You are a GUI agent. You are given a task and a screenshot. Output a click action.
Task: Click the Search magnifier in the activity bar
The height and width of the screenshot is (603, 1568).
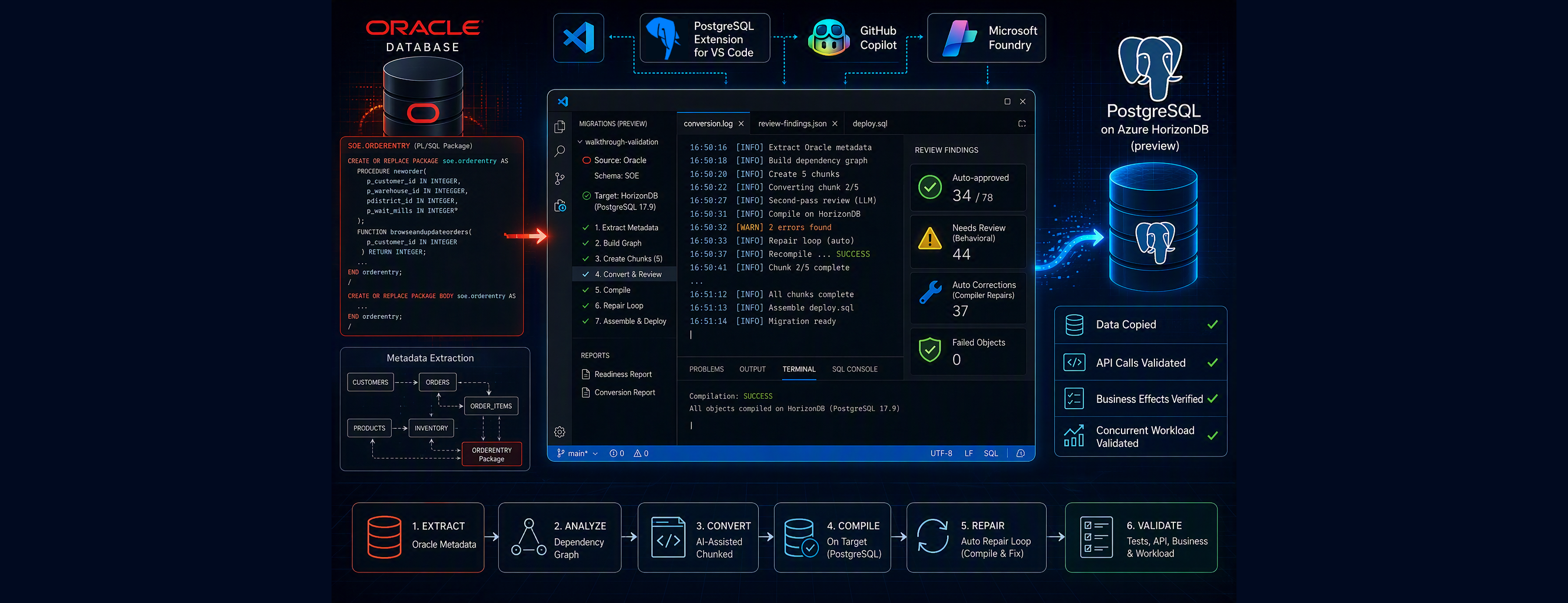[x=560, y=151]
